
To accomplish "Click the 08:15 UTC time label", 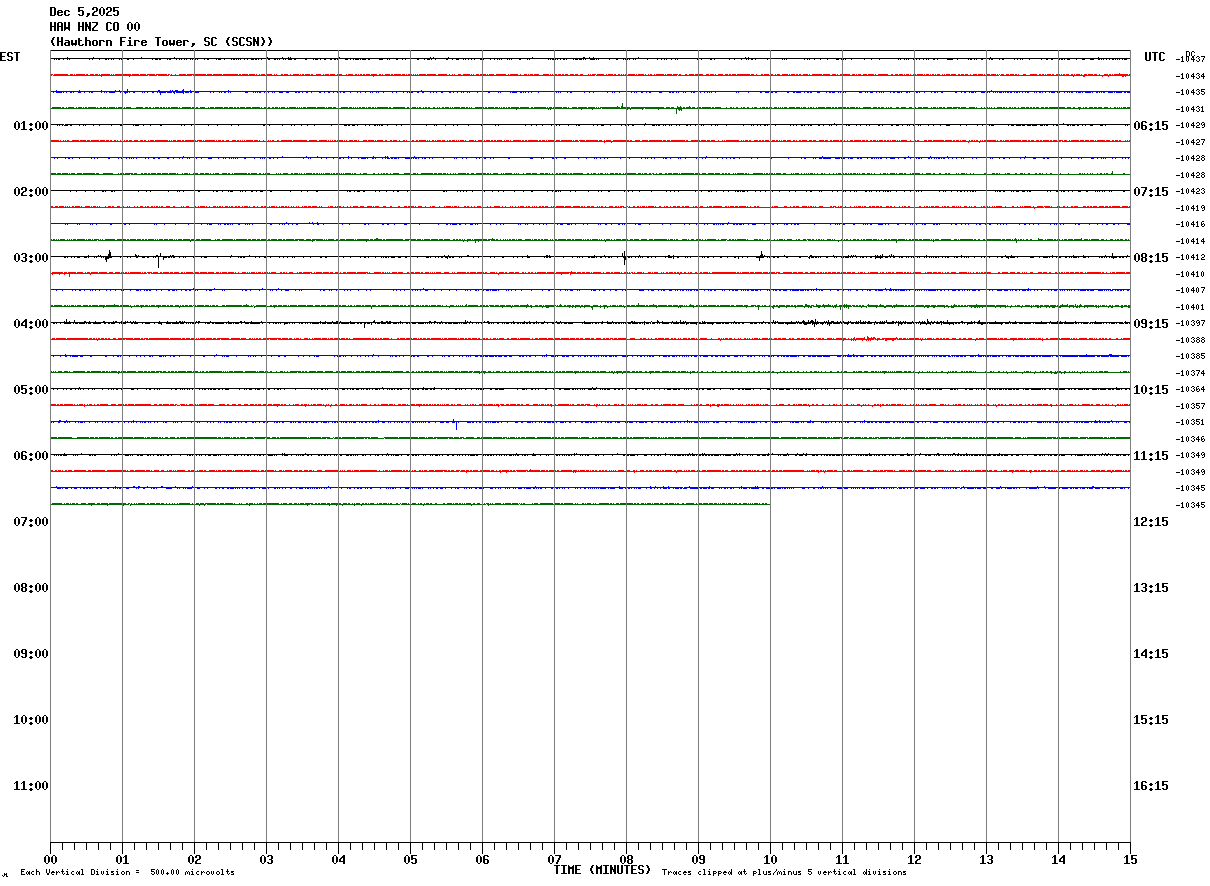I will (x=1151, y=258).
